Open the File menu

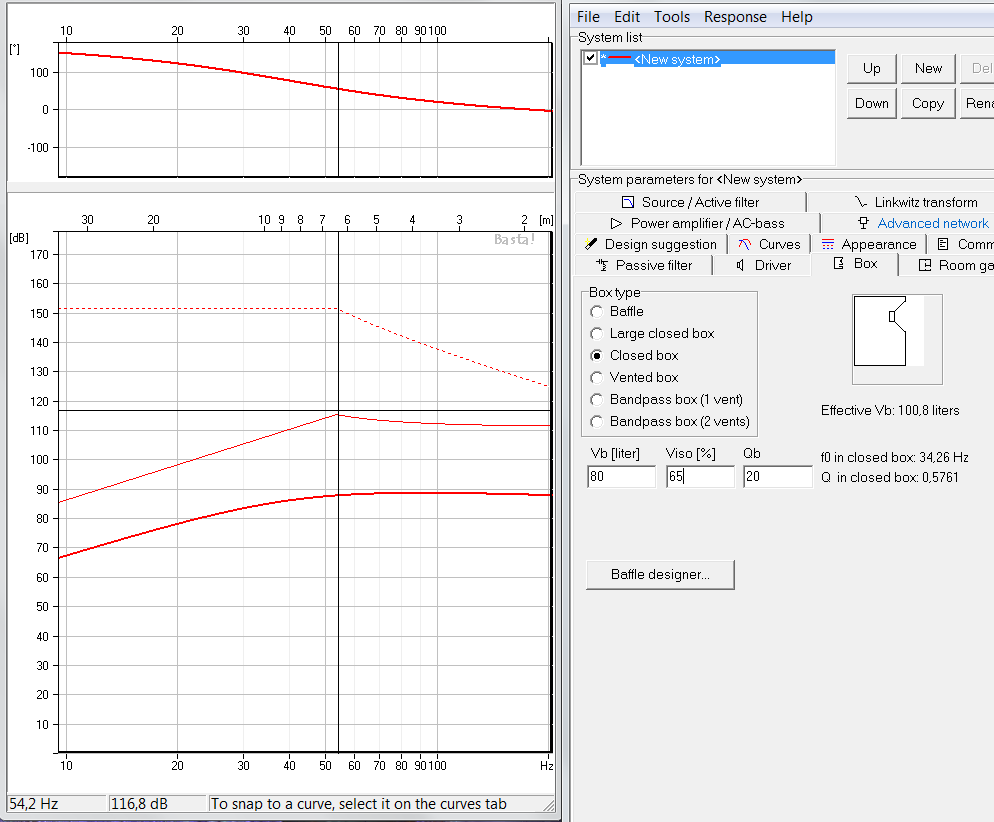click(588, 17)
